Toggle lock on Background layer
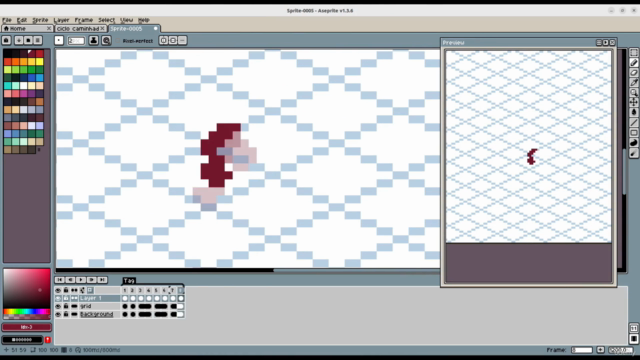Screen dimensions: 640x360 coord(66,314)
